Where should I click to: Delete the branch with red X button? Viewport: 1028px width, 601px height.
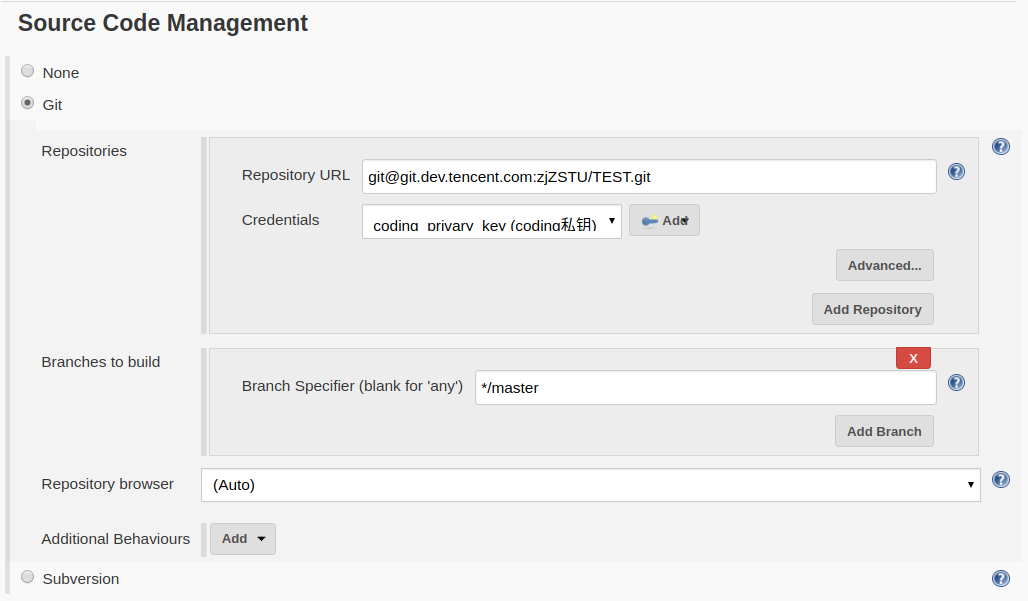click(913, 358)
